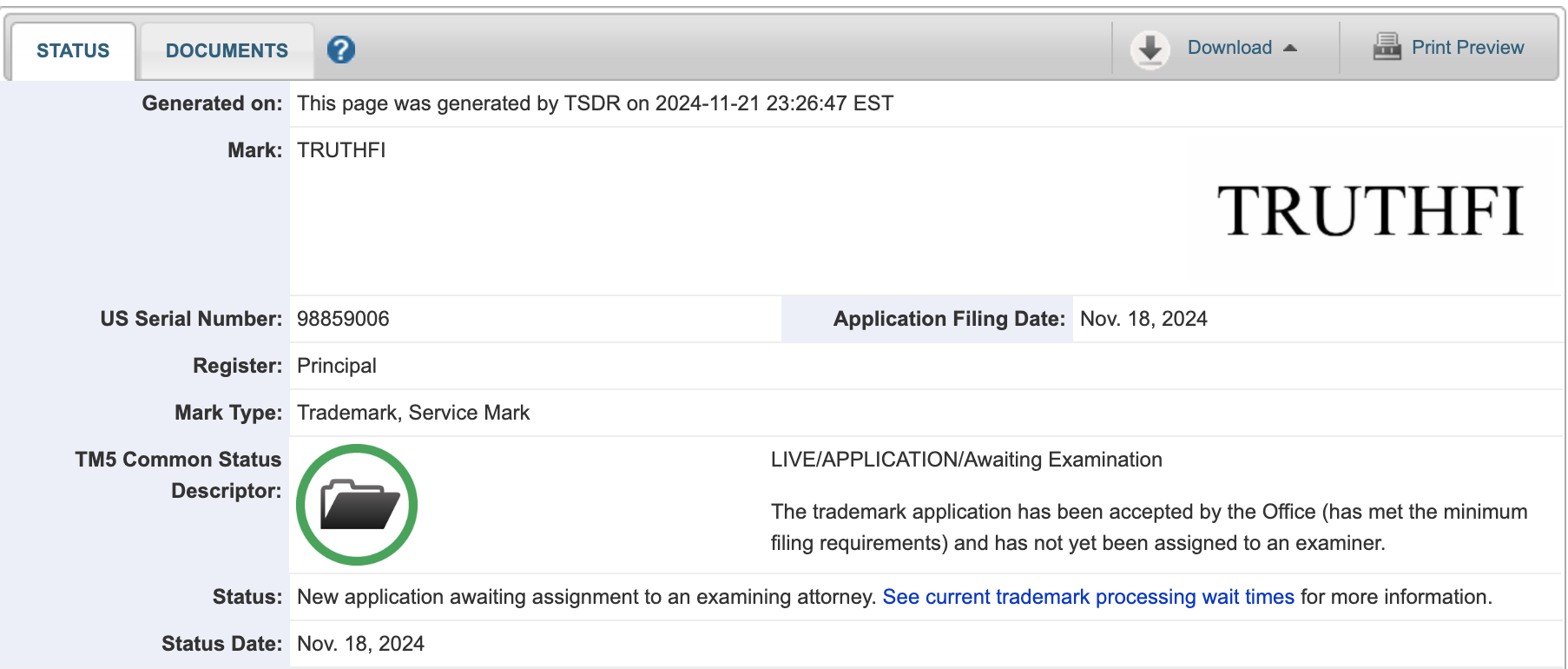Click the green folder status icon
This screenshot has height=669, width=1568.
pos(357,505)
